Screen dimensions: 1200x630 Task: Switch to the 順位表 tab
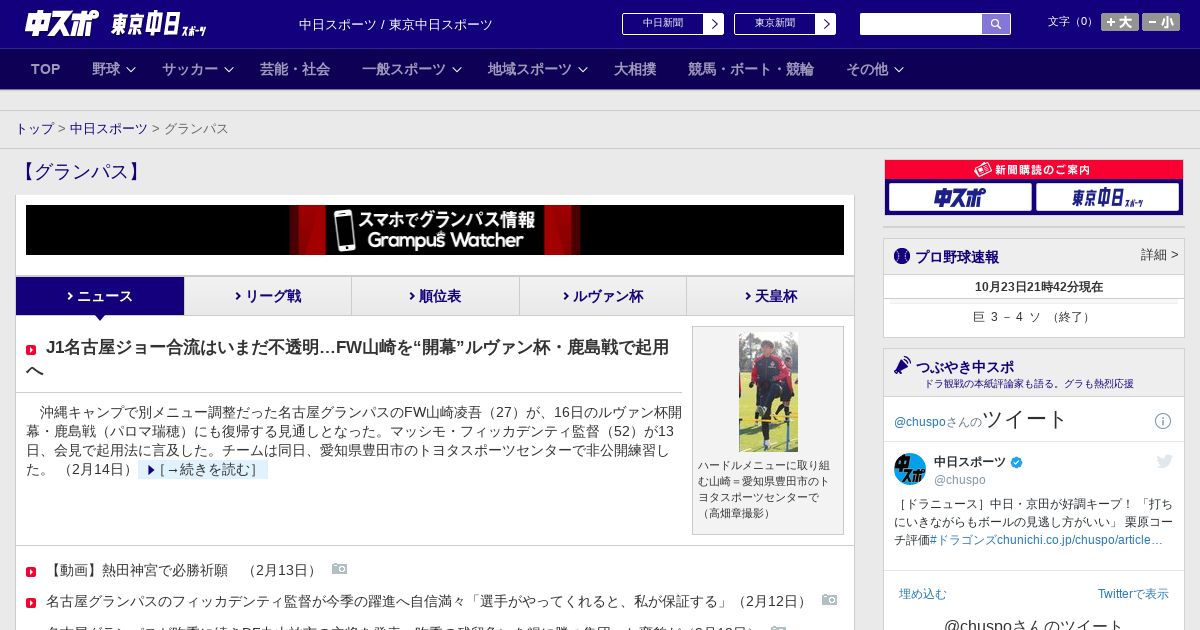coord(435,296)
